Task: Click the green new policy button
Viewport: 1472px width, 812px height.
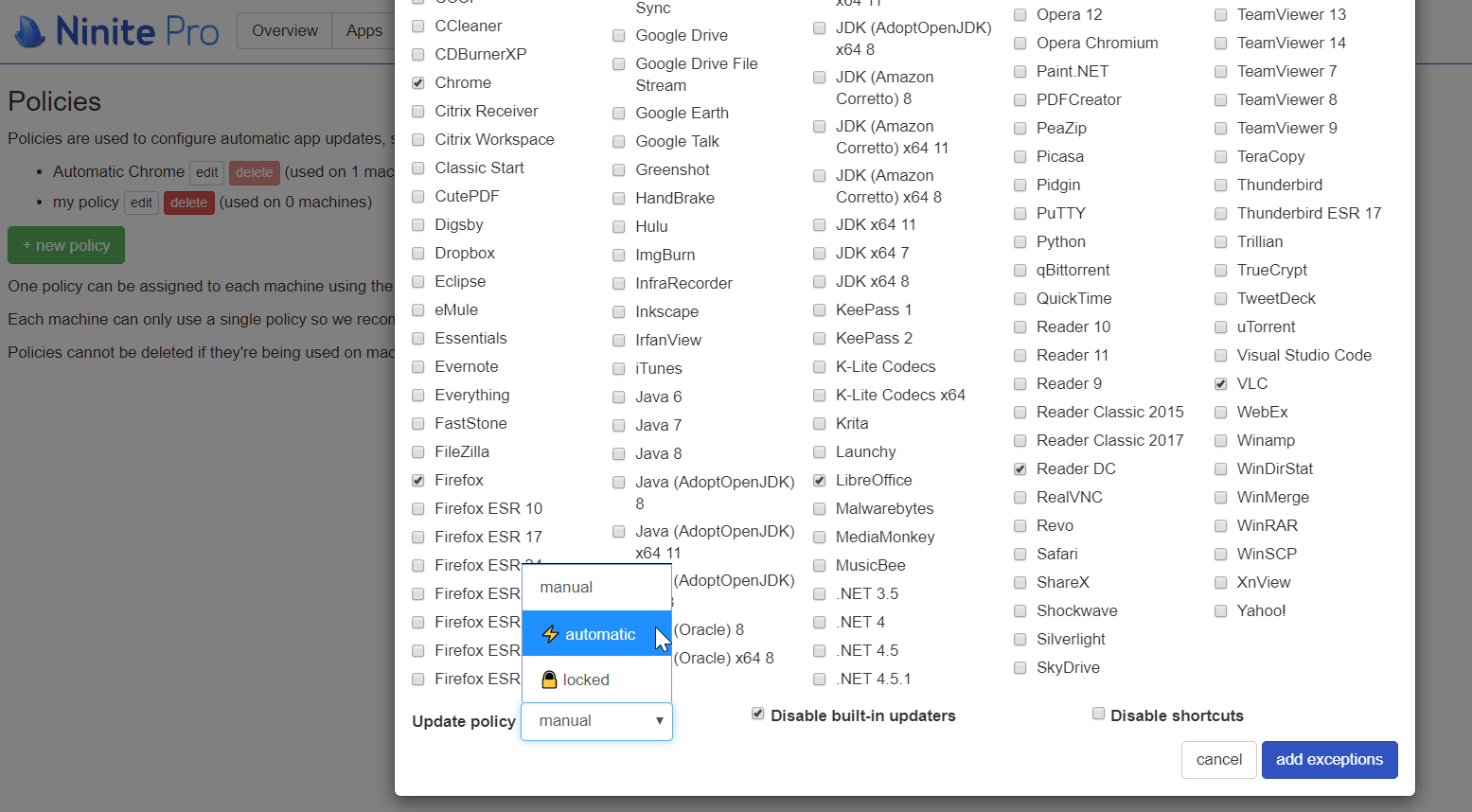Action: pos(66,245)
